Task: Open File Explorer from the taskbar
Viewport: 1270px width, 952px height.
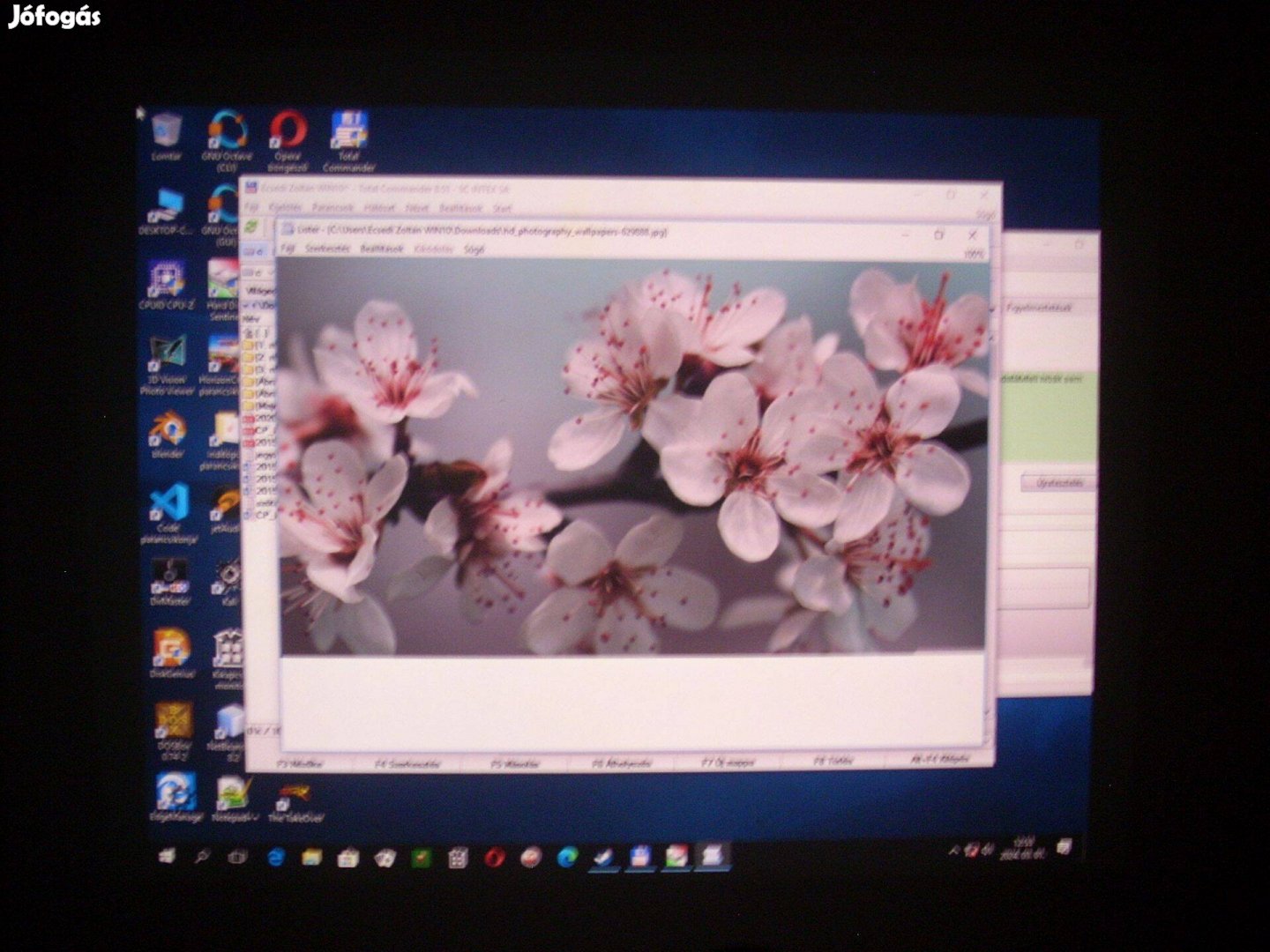Action: [x=311, y=857]
